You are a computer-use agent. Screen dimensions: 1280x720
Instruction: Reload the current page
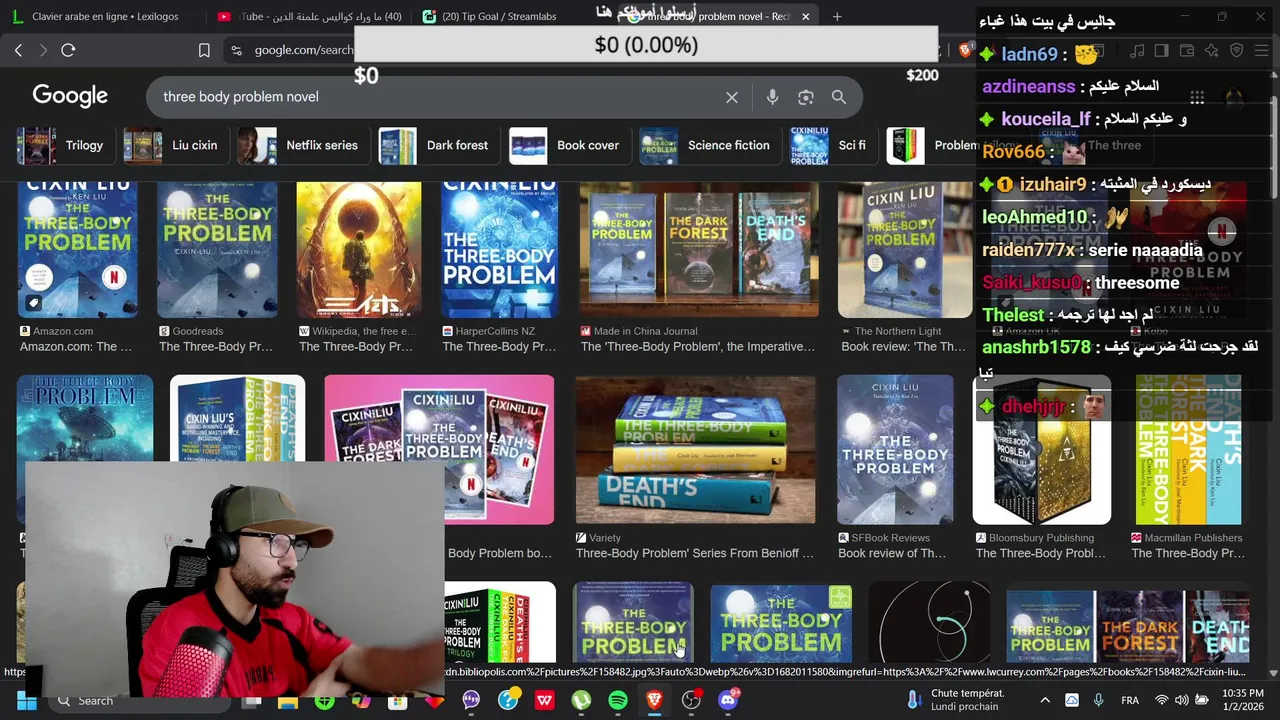pos(68,50)
